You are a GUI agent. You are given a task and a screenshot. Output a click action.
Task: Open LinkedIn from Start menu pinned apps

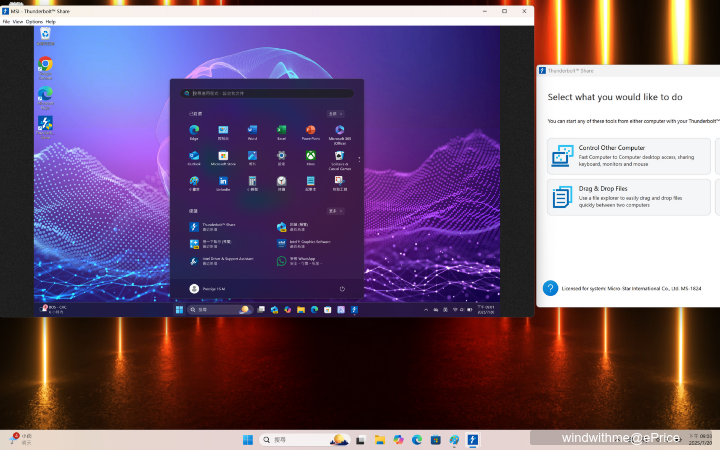(x=223, y=183)
